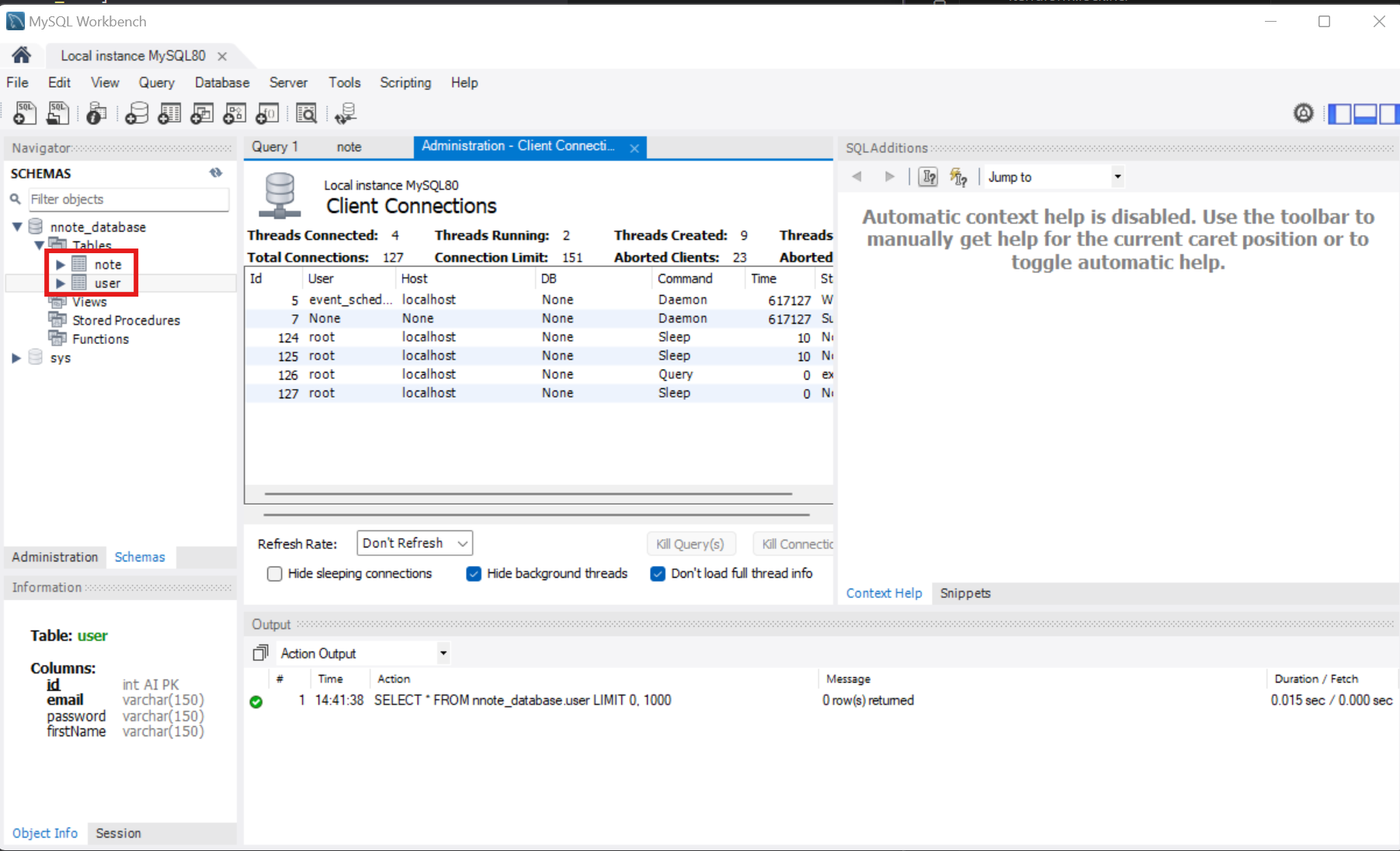Switch to the Context Help tab

click(884, 593)
